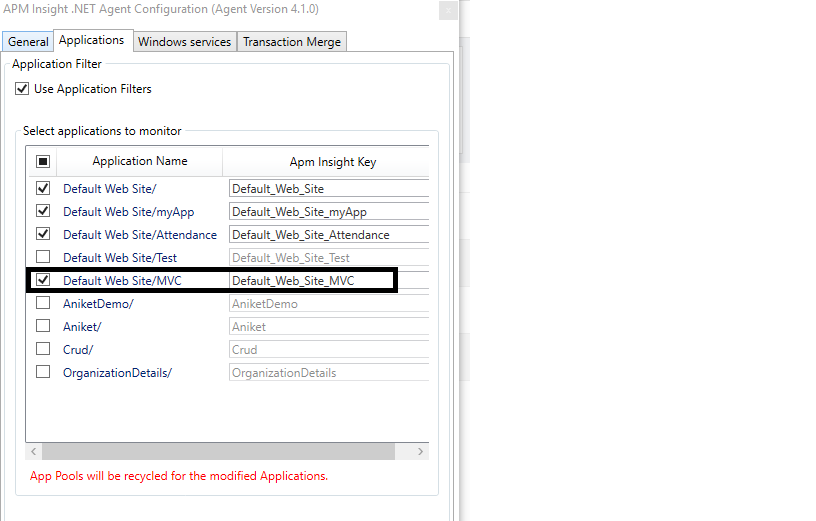Select the Default Web Site/Attendance application name

140,235
